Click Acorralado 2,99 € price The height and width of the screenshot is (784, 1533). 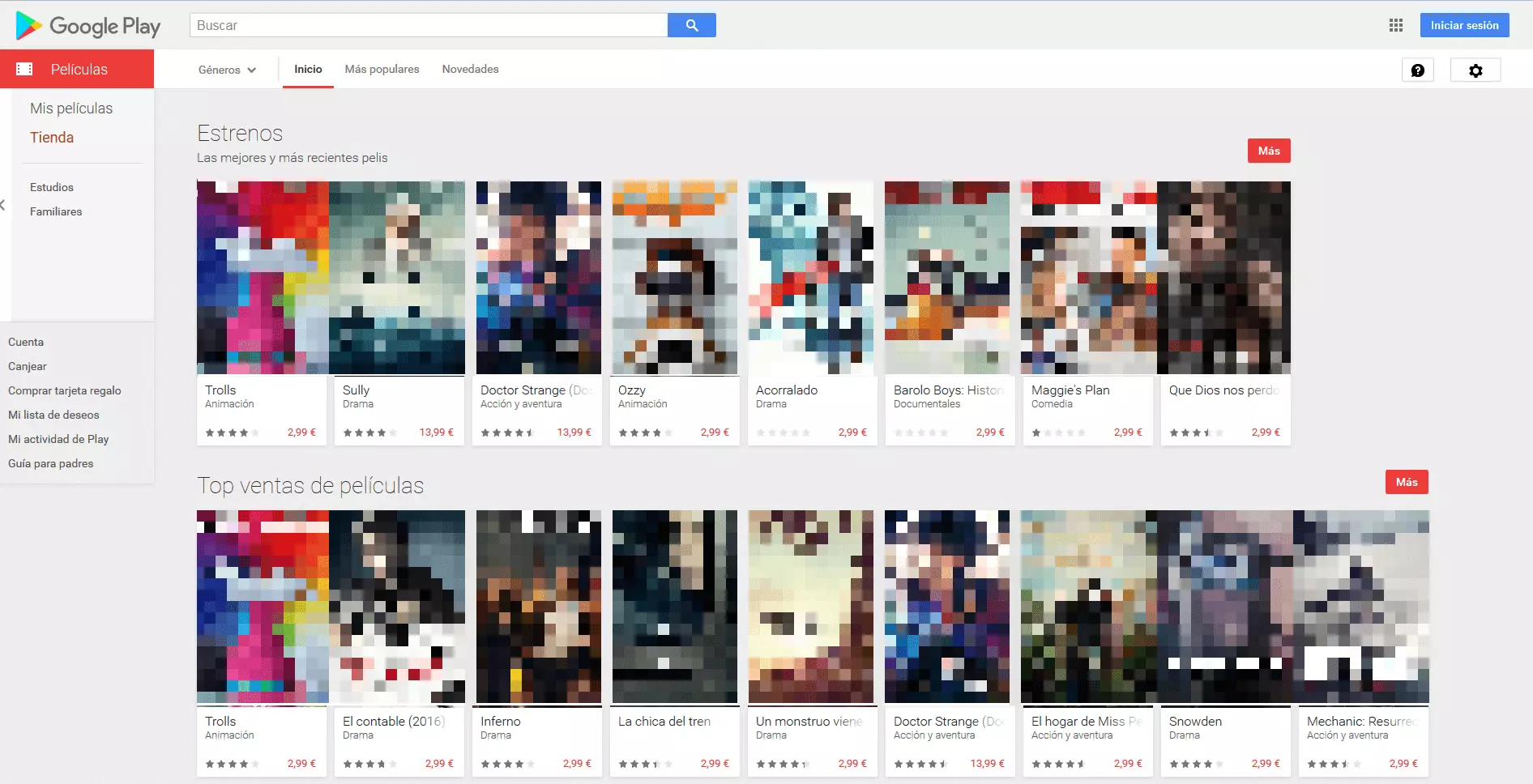(852, 432)
